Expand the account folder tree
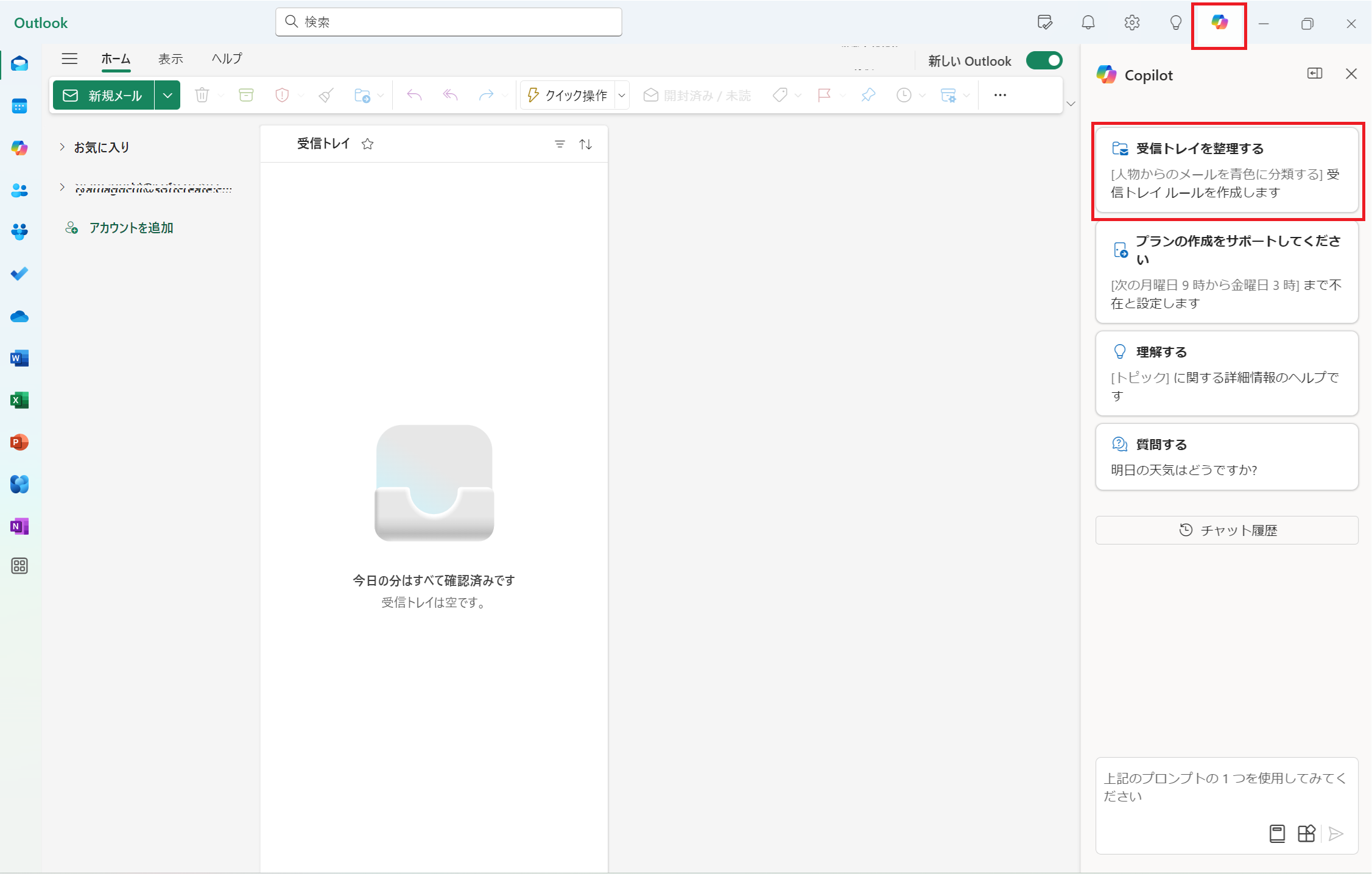The width and height of the screenshot is (1372, 874). (62, 187)
